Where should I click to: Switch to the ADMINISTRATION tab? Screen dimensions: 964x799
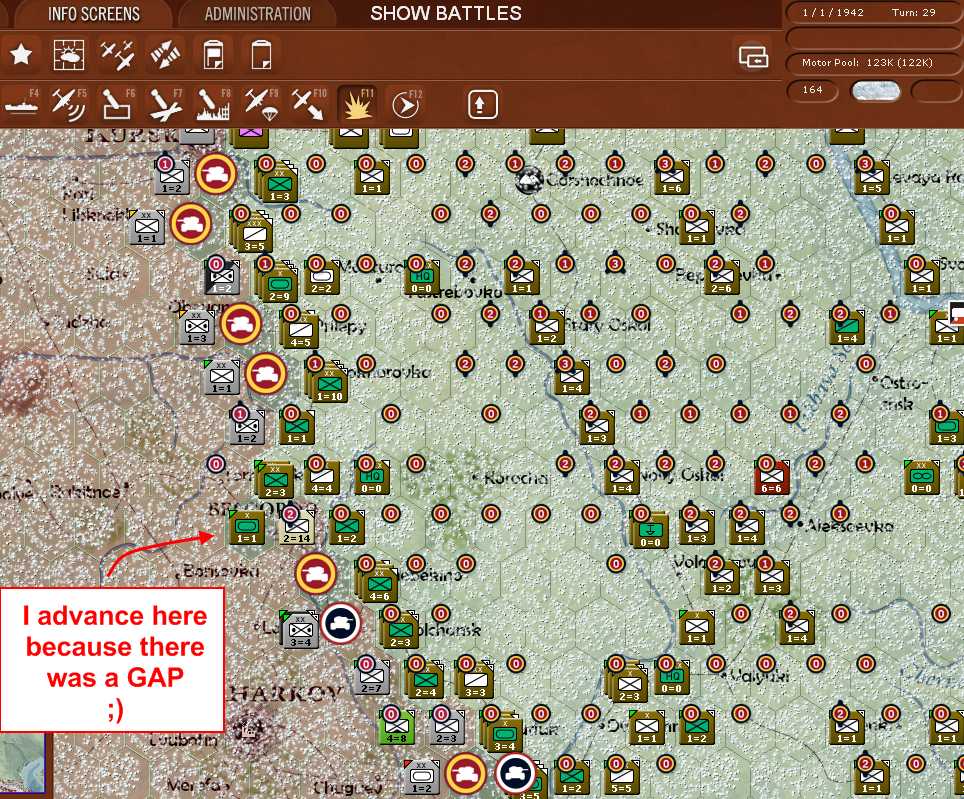click(258, 14)
